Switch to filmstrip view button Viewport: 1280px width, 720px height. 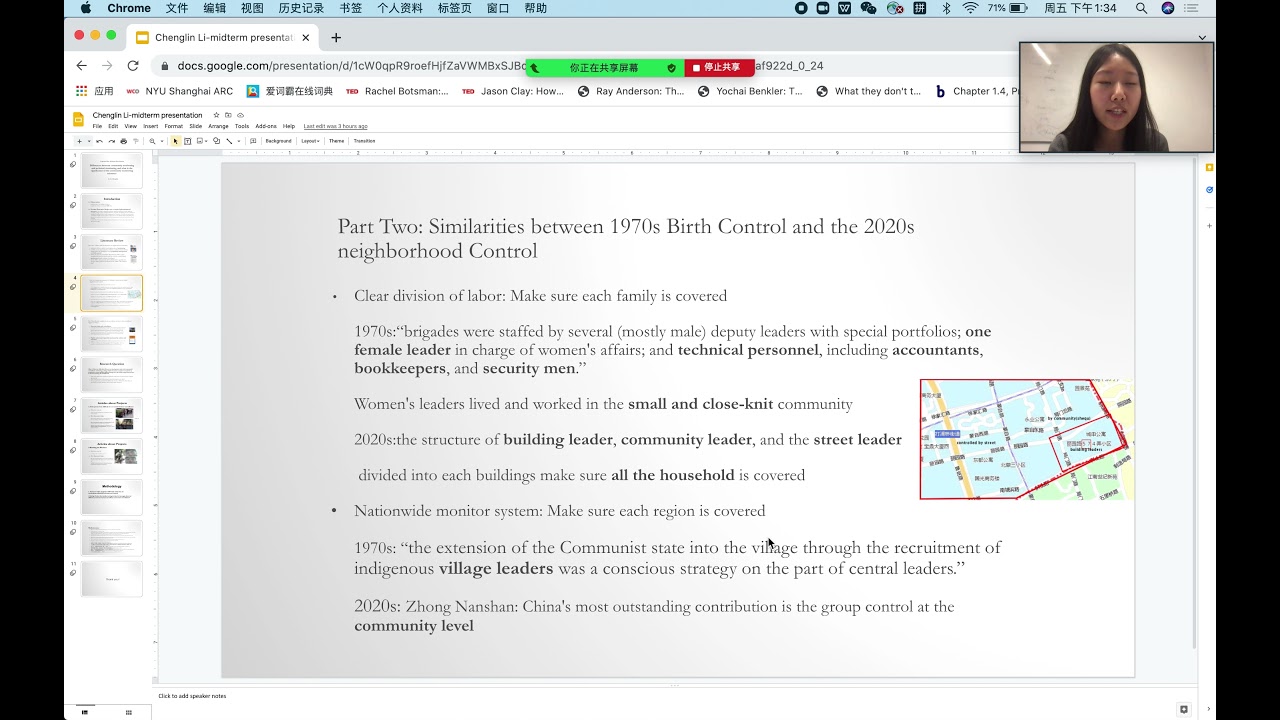pyautogui.click(x=84, y=712)
